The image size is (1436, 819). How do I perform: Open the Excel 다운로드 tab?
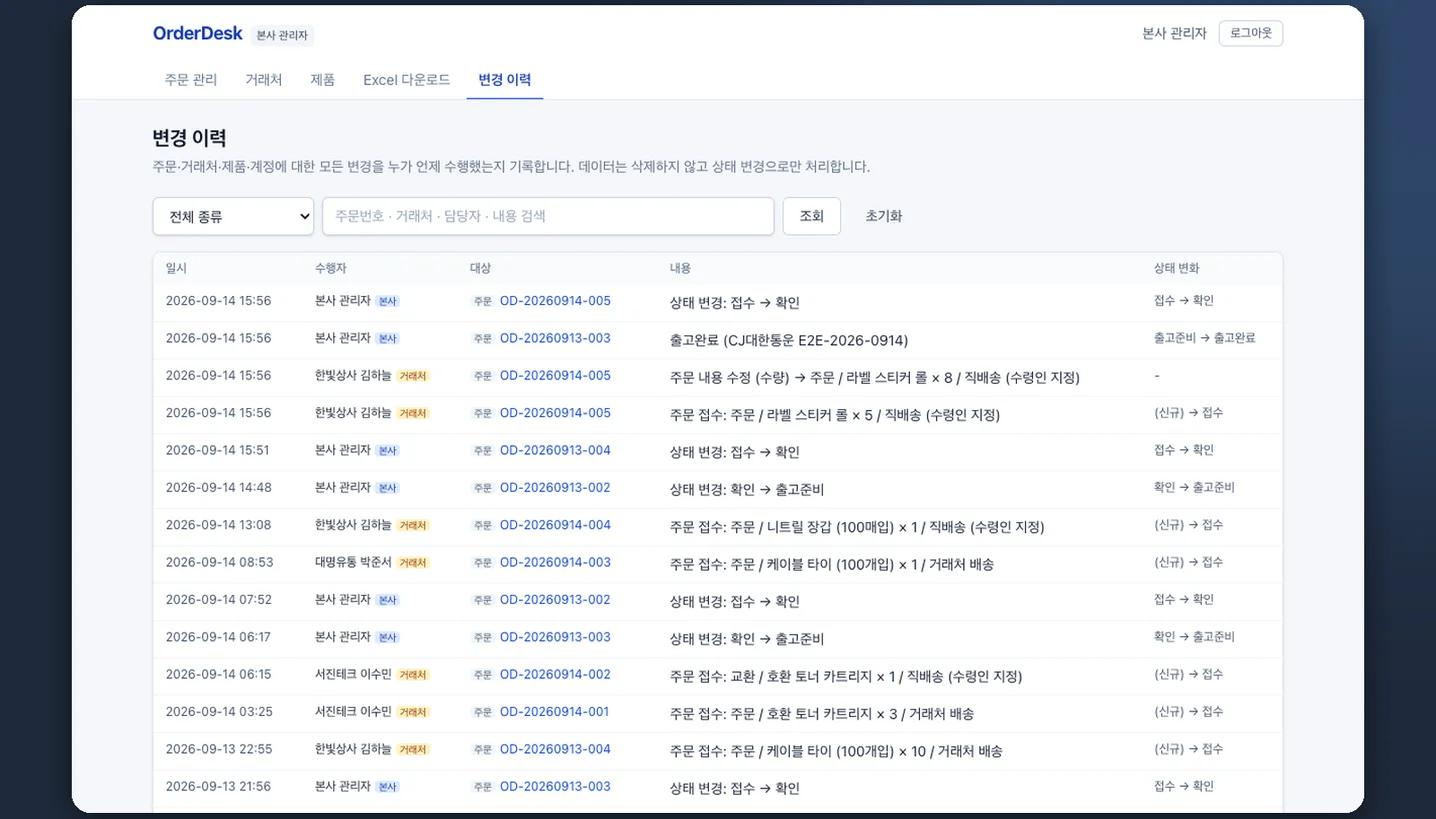pyautogui.click(x=407, y=80)
